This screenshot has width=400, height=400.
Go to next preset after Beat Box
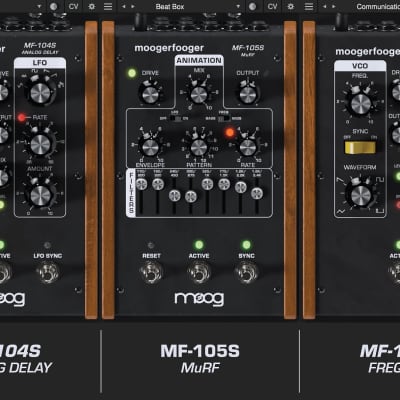(133, 6)
